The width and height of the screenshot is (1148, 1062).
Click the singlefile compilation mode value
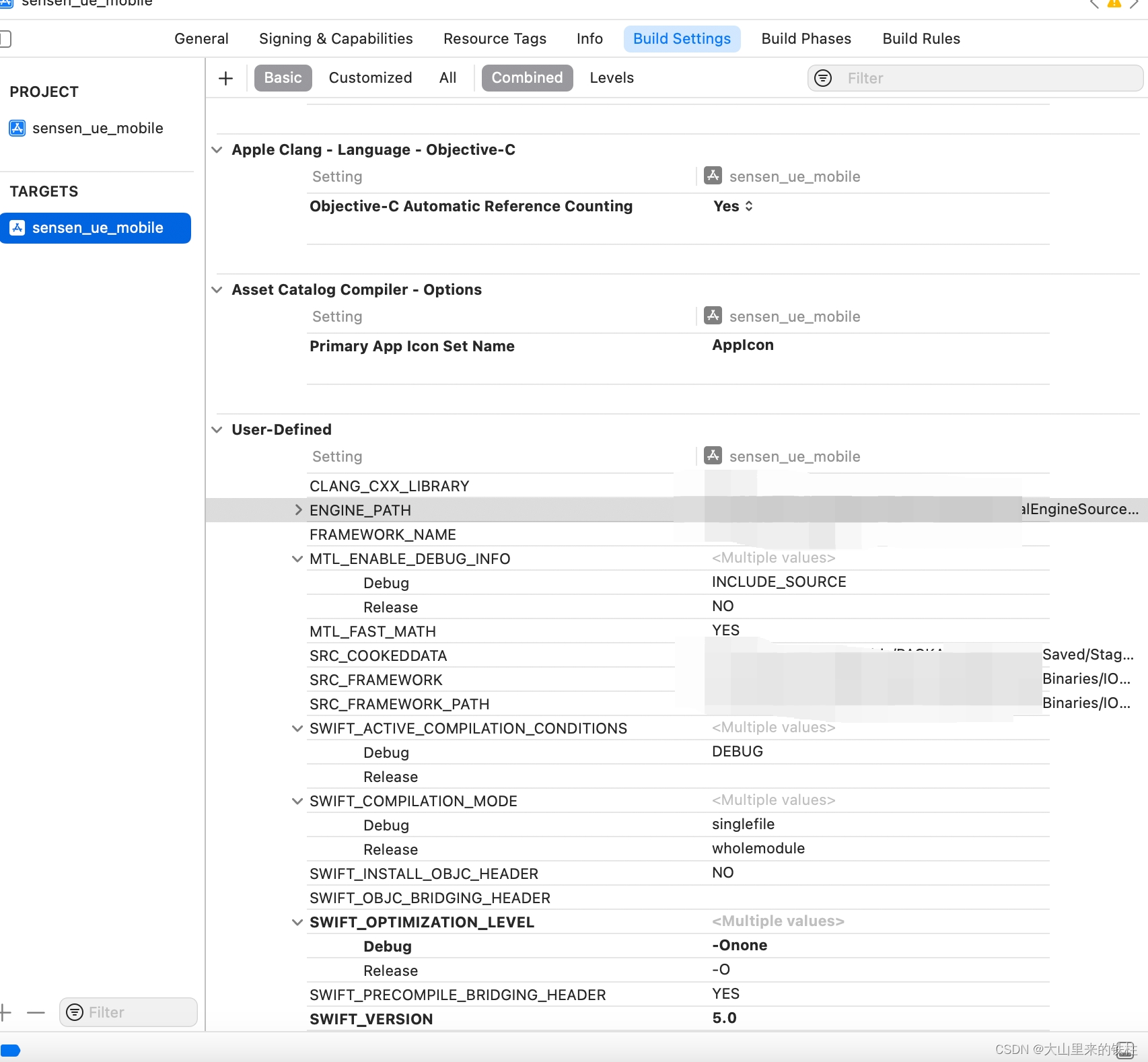click(x=743, y=824)
